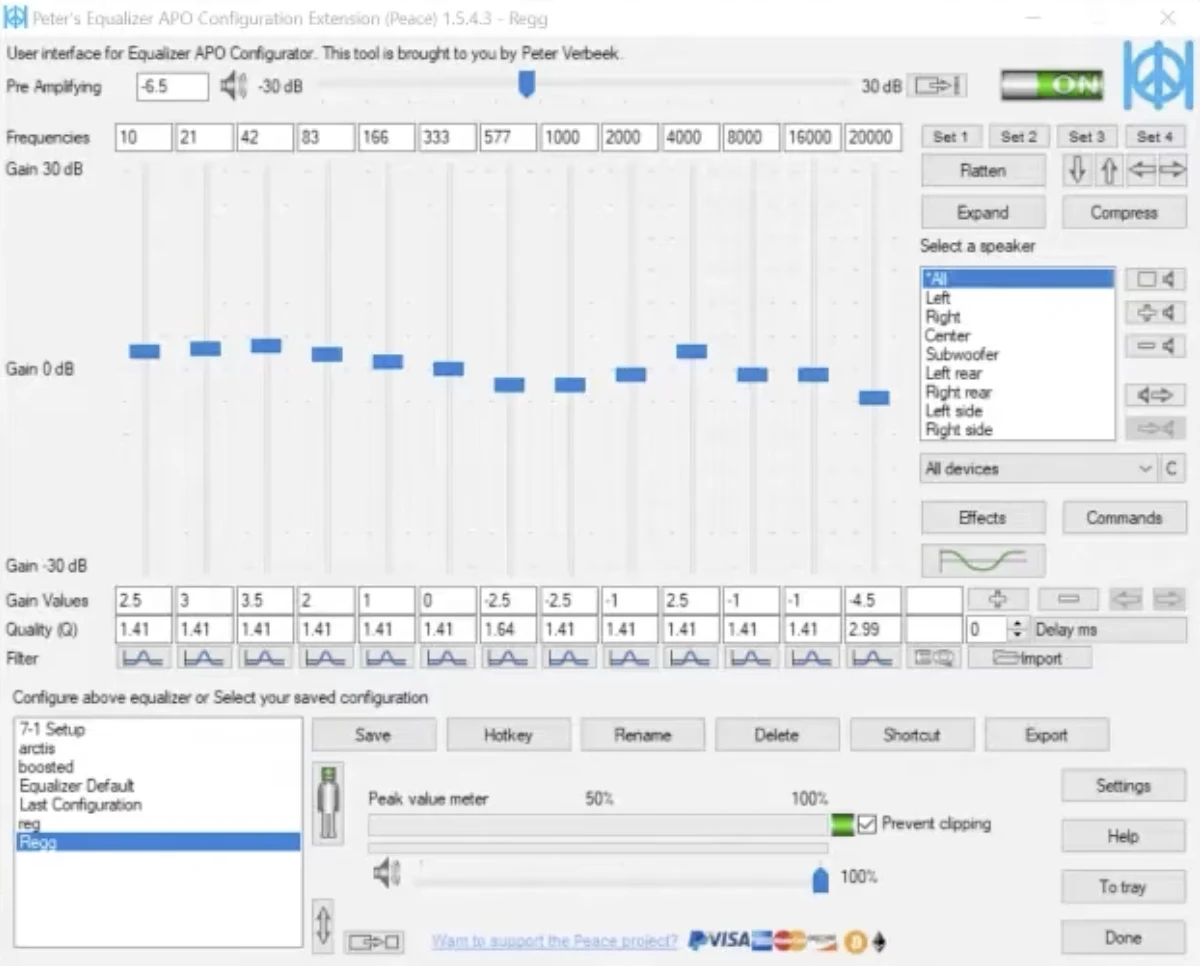Load preset Set 3

point(1086,137)
